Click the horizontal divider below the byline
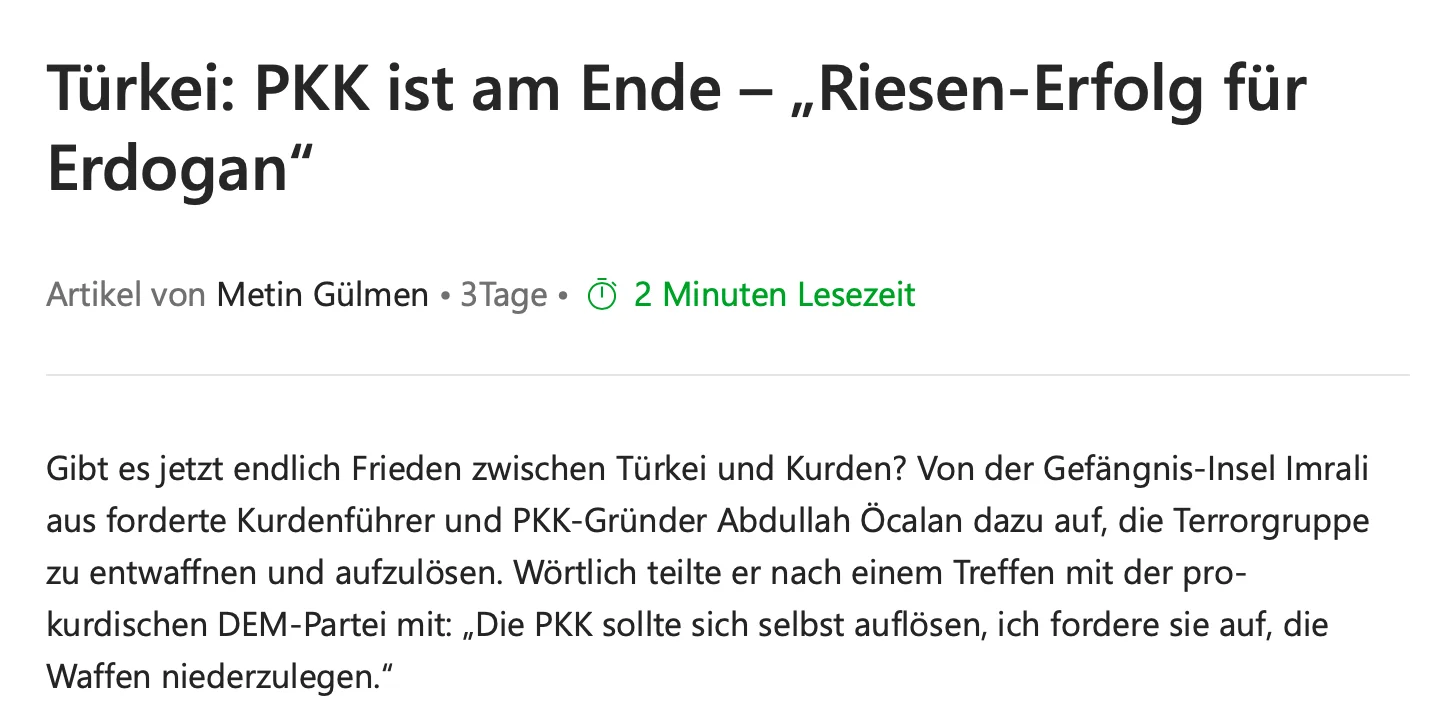Viewport: 1448px width, 708px height. (x=727, y=375)
